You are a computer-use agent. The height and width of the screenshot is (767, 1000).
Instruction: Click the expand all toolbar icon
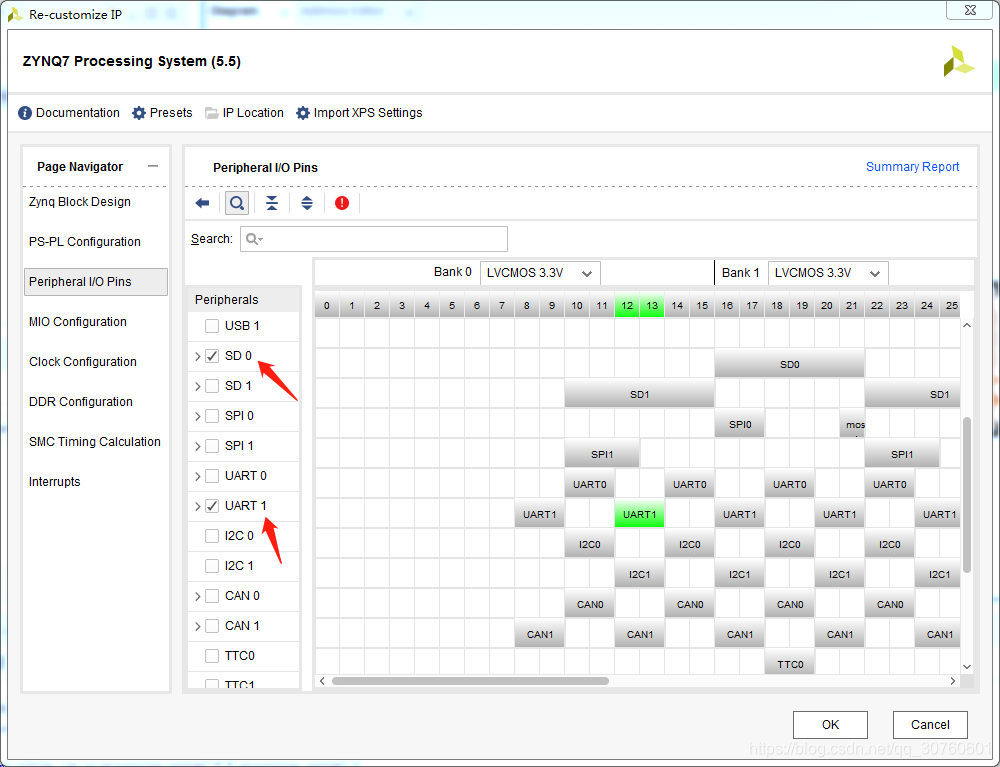point(307,203)
